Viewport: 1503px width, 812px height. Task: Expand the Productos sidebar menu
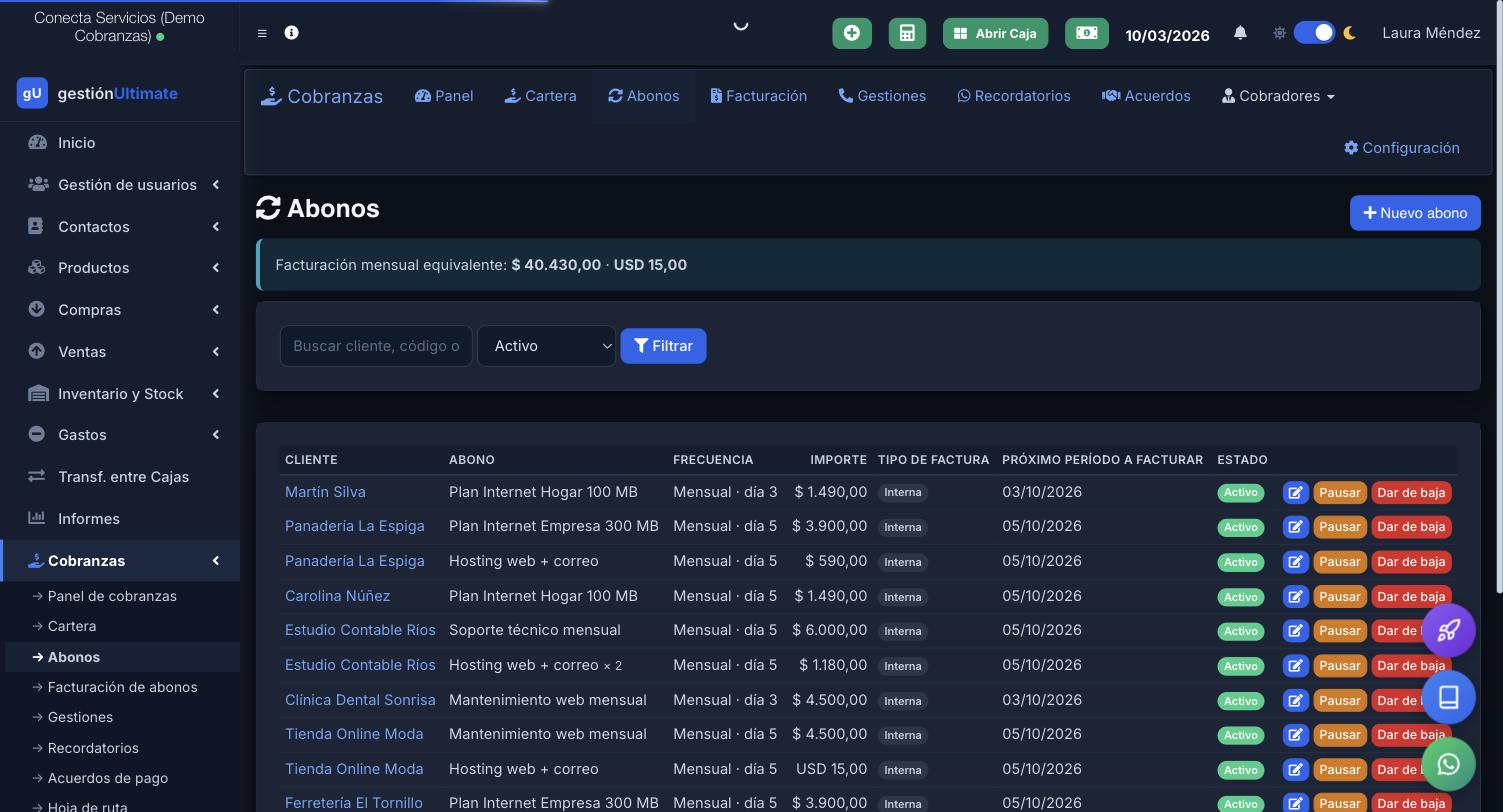pos(120,268)
